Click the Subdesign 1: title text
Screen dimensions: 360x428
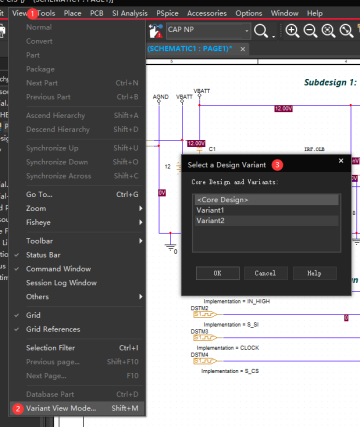[x=330, y=82]
